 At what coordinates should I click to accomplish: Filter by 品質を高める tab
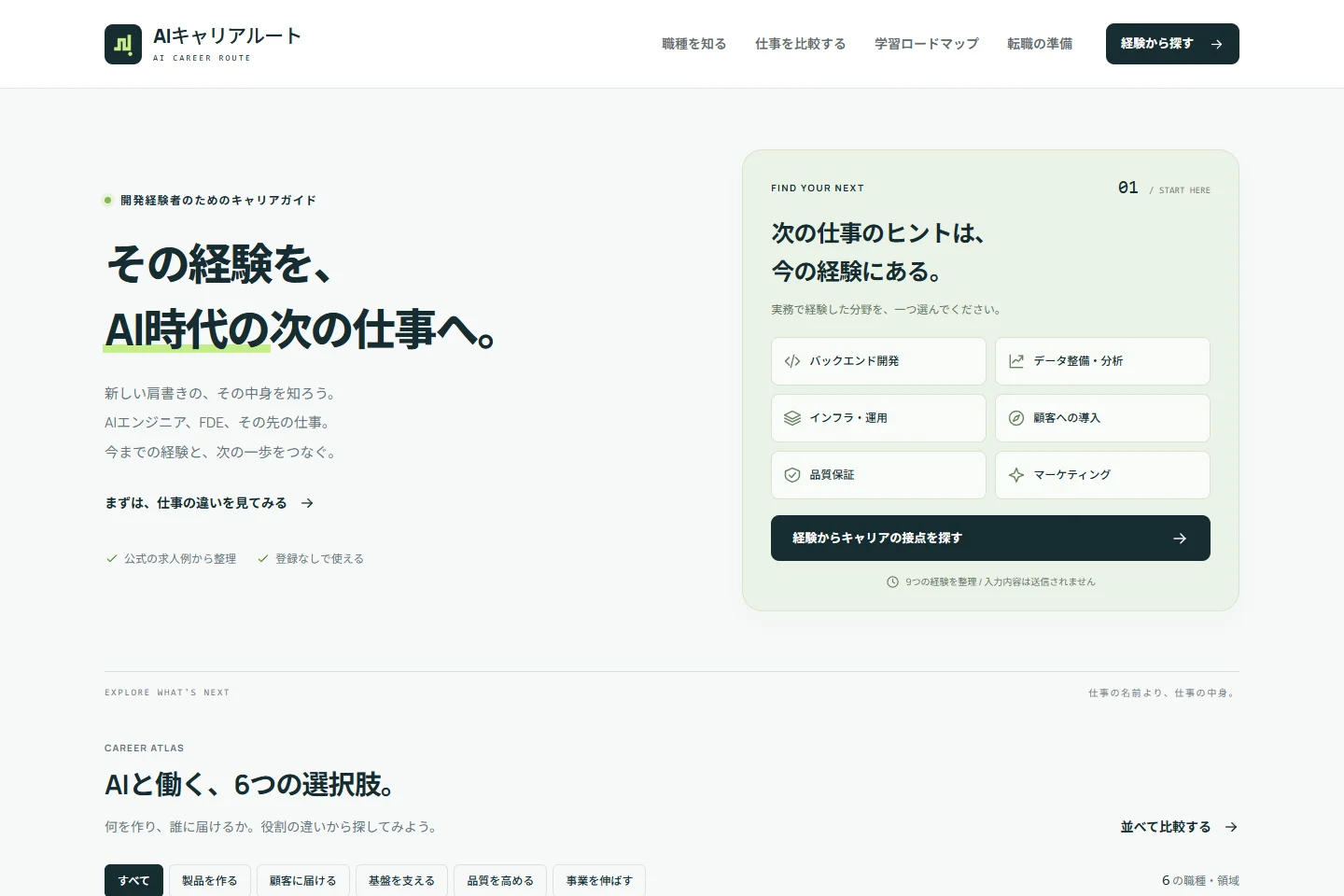(500, 880)
